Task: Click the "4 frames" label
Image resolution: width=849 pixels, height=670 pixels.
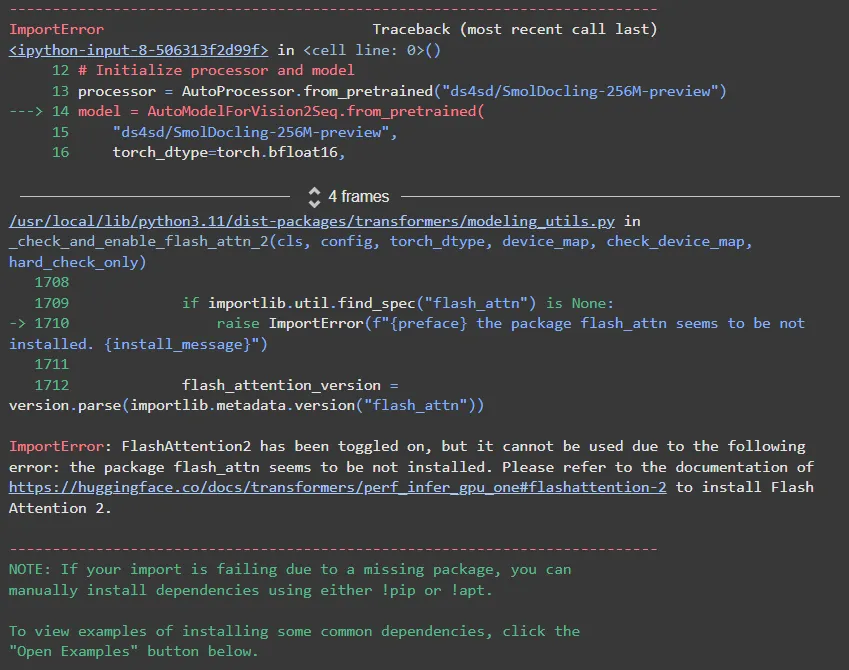Action: 358,197
